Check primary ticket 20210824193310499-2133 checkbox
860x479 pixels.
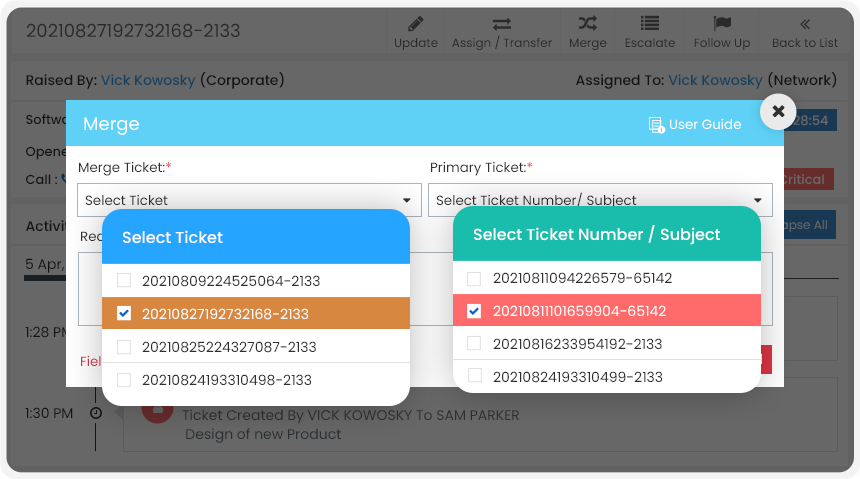tap(474, 376)
